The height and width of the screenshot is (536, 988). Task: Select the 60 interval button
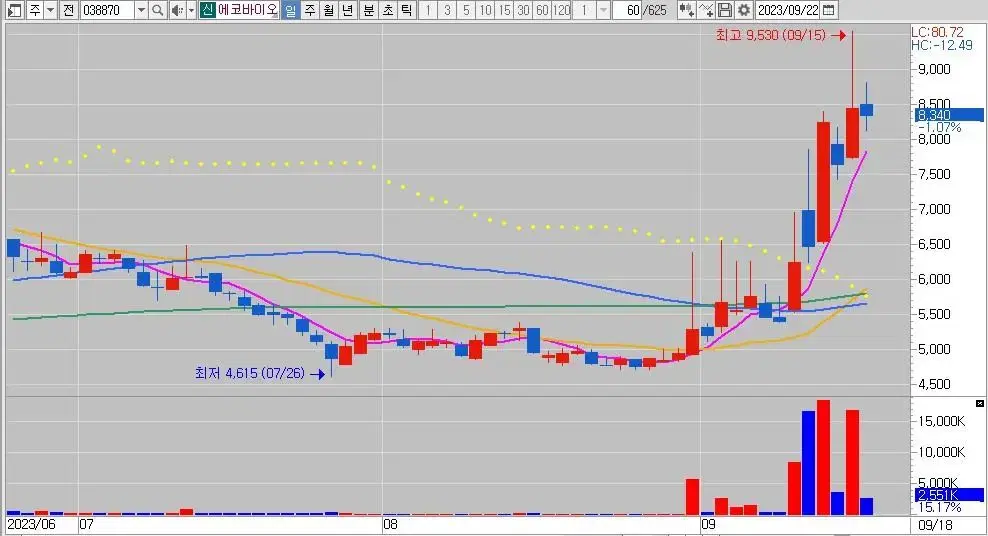tap(542, 10)
